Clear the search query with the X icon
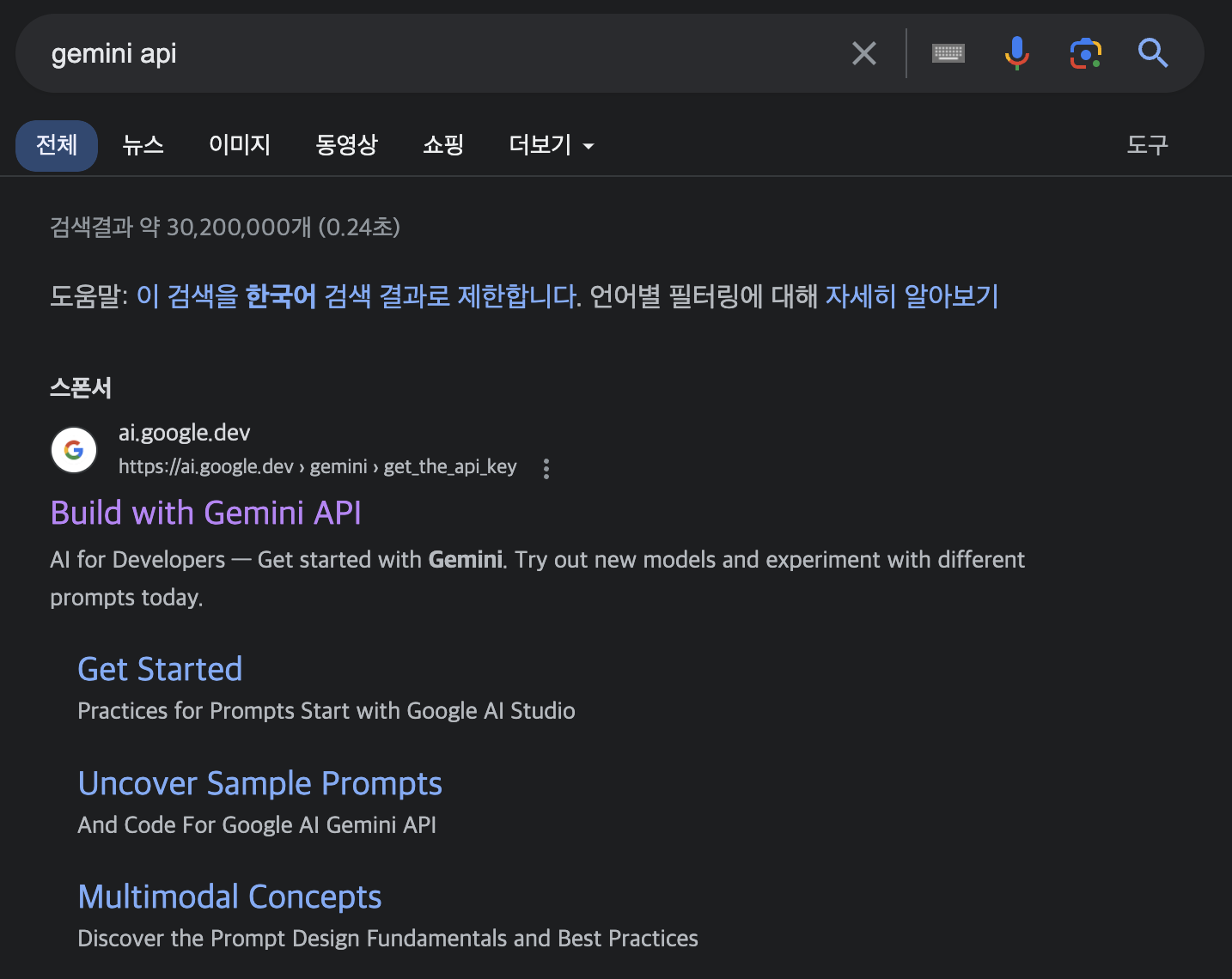The image size is (1232, 979). 864,53
